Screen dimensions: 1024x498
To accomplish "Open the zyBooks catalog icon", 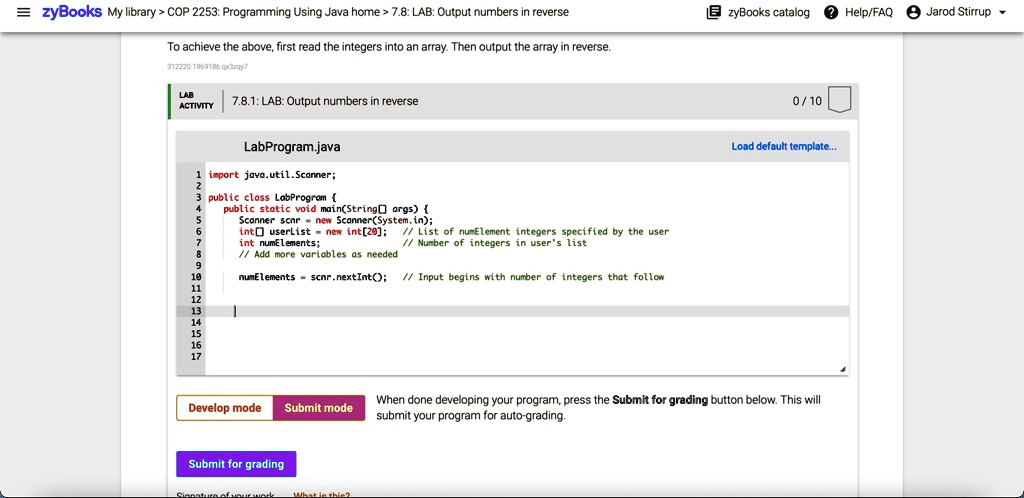I will click(x=714, y=12).
